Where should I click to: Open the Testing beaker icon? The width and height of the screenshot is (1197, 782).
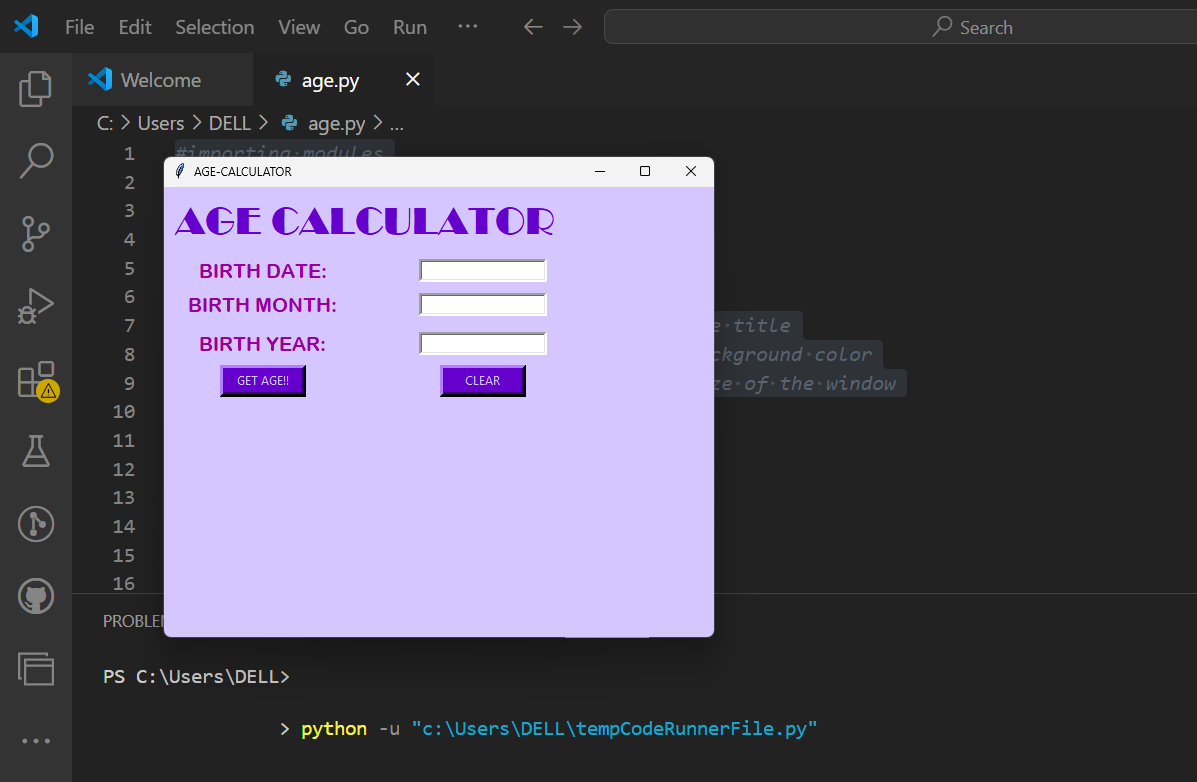pyautogui.click(x=36, y=451)
